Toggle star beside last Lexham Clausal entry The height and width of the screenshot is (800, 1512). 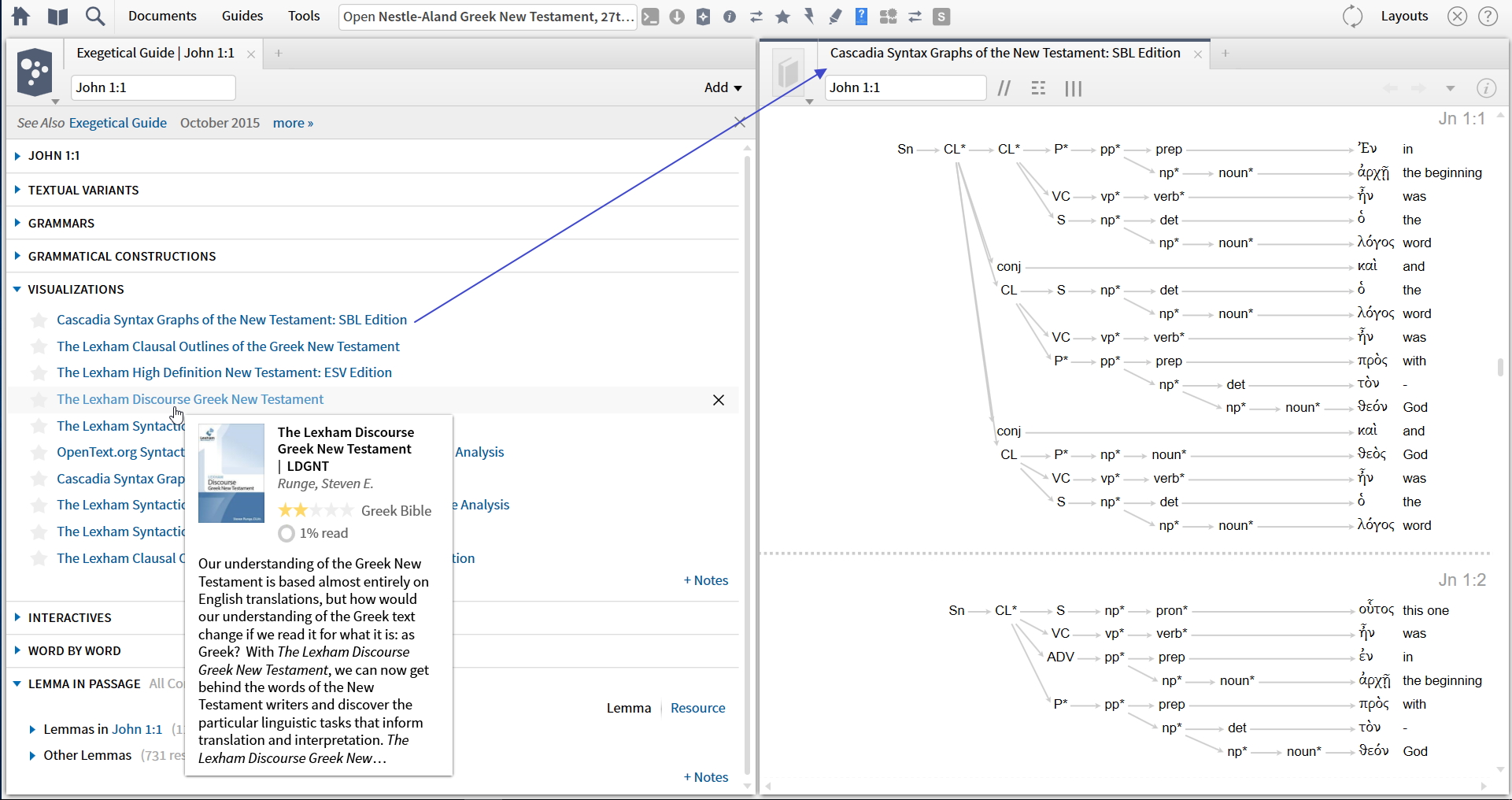tap(39, 558)
